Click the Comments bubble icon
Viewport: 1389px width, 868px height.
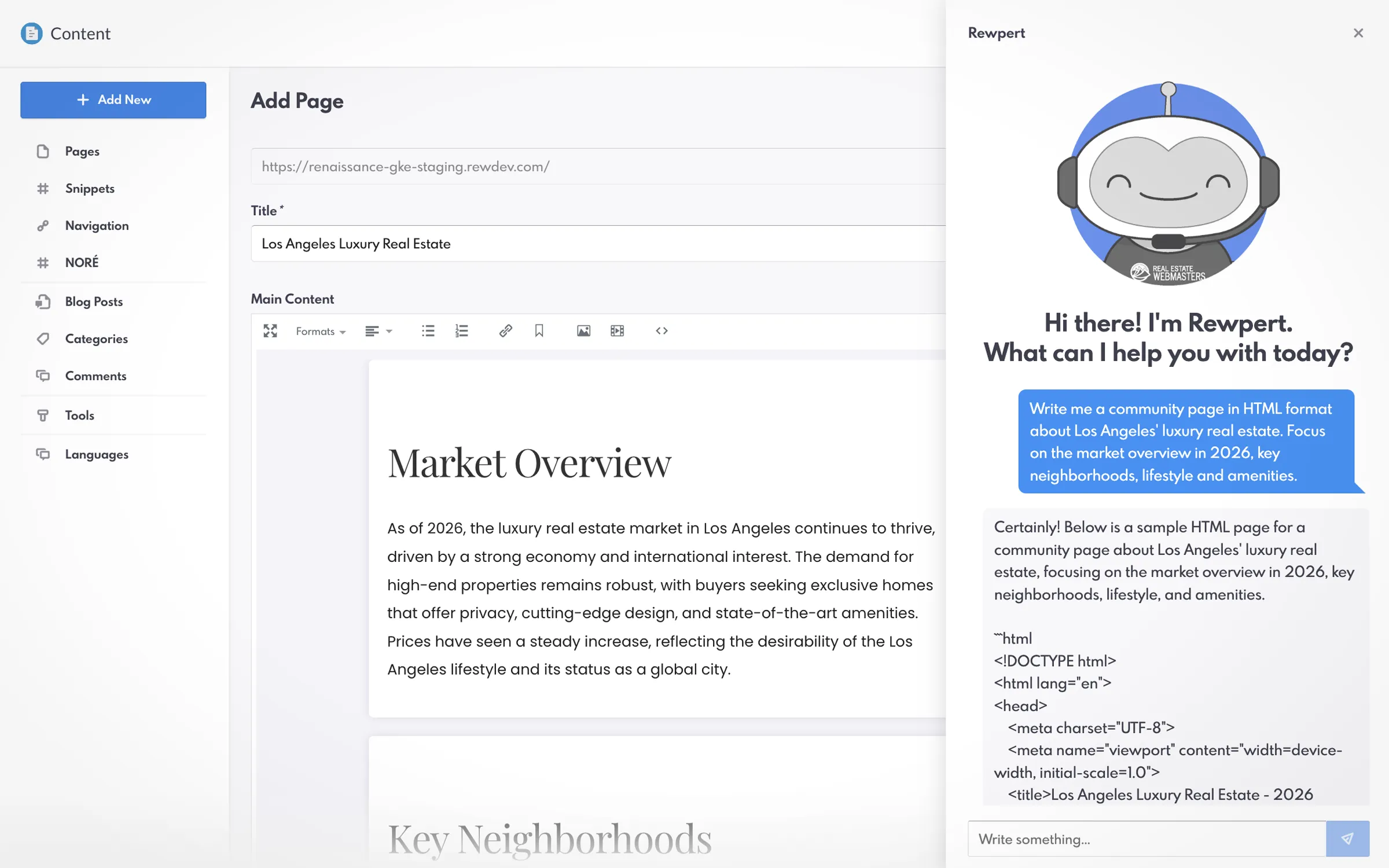43,376
